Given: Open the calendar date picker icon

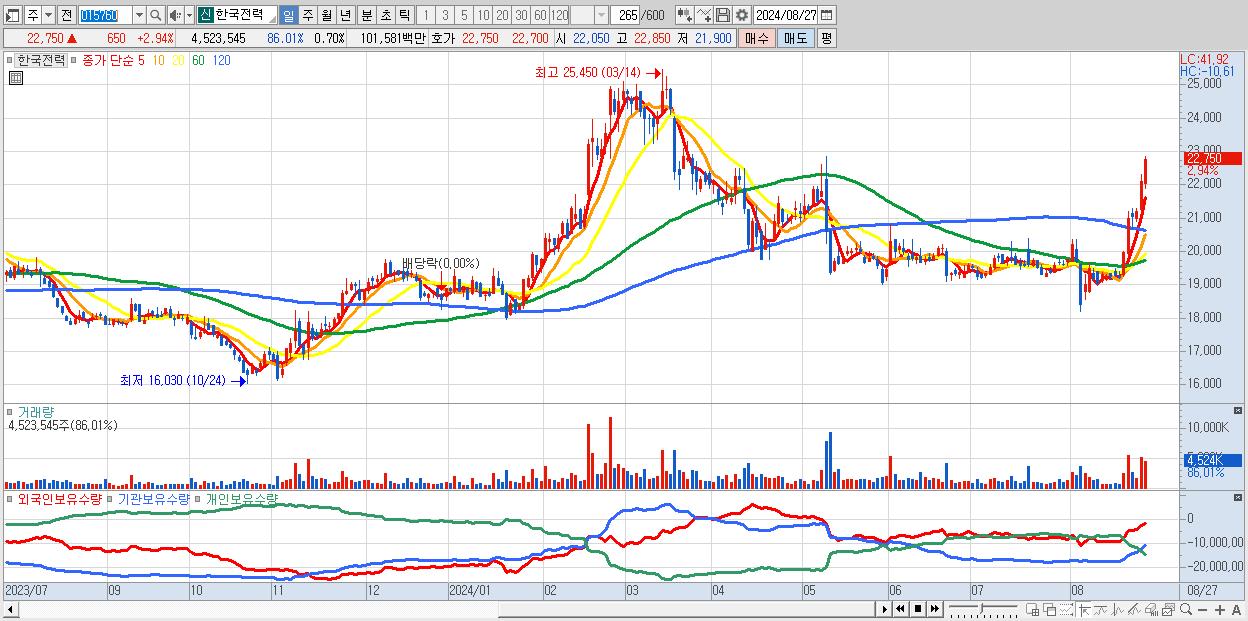Looking at the screenshot, I should [x=827, y=15].
